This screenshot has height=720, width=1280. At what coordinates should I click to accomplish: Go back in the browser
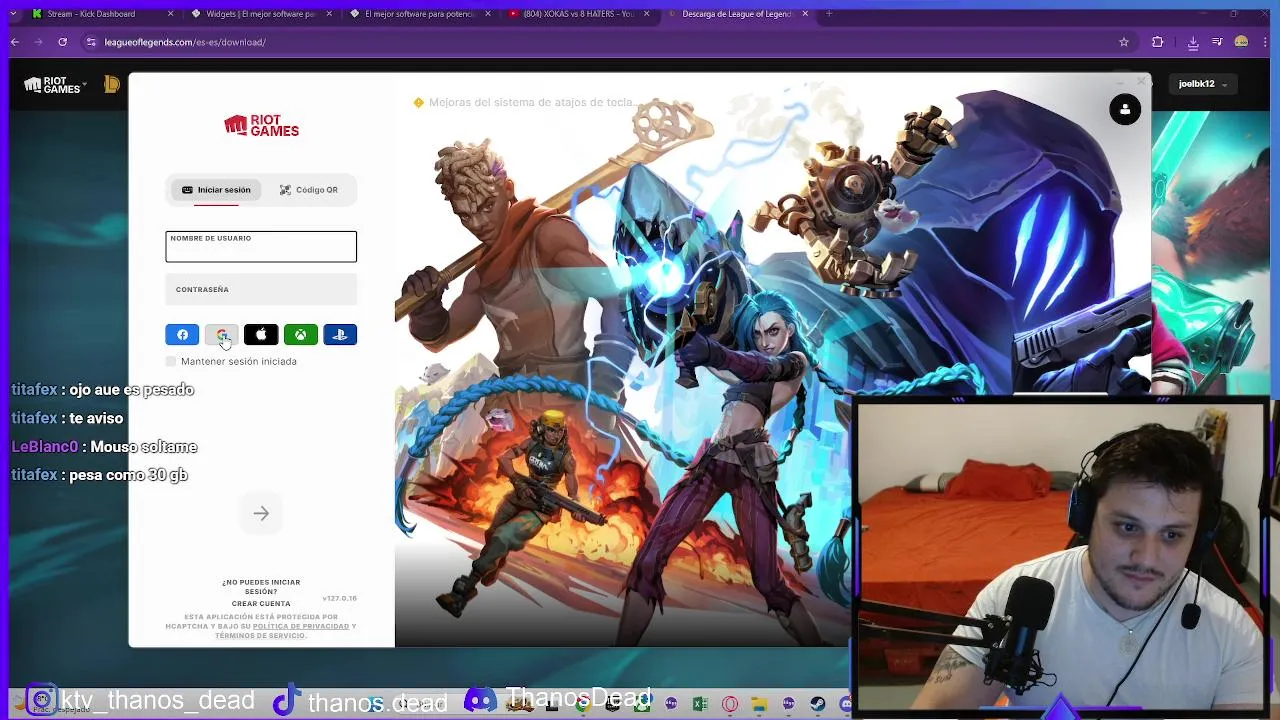(x=15, y=42)
